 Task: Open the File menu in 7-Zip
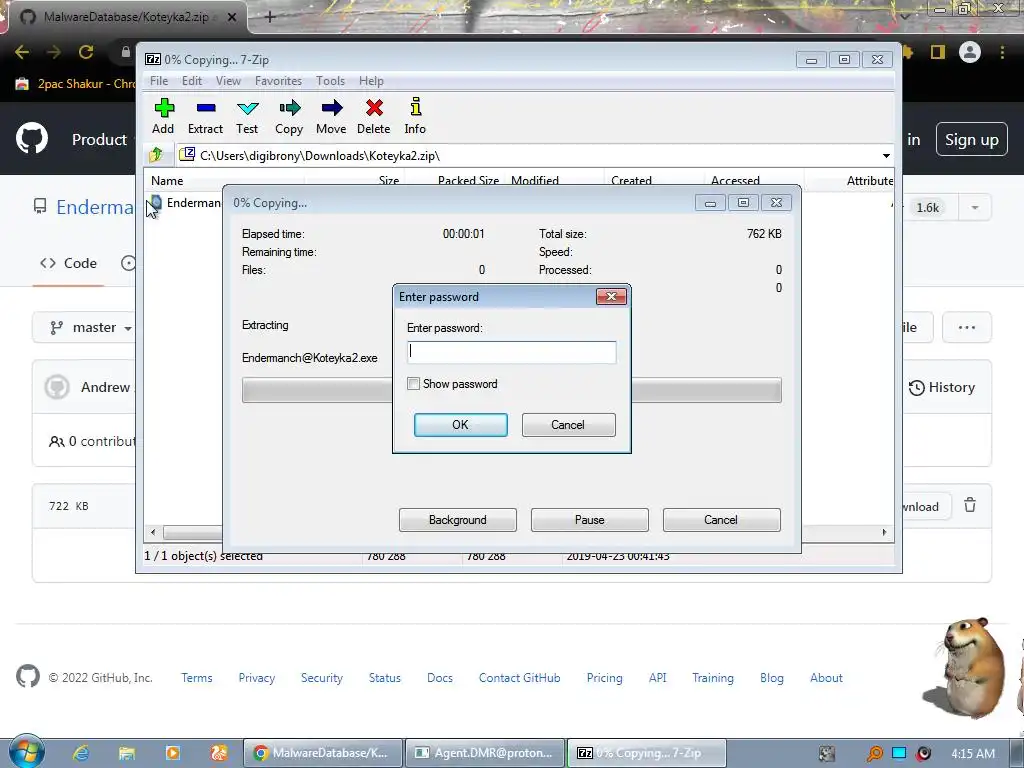click(x=159, y=80)
